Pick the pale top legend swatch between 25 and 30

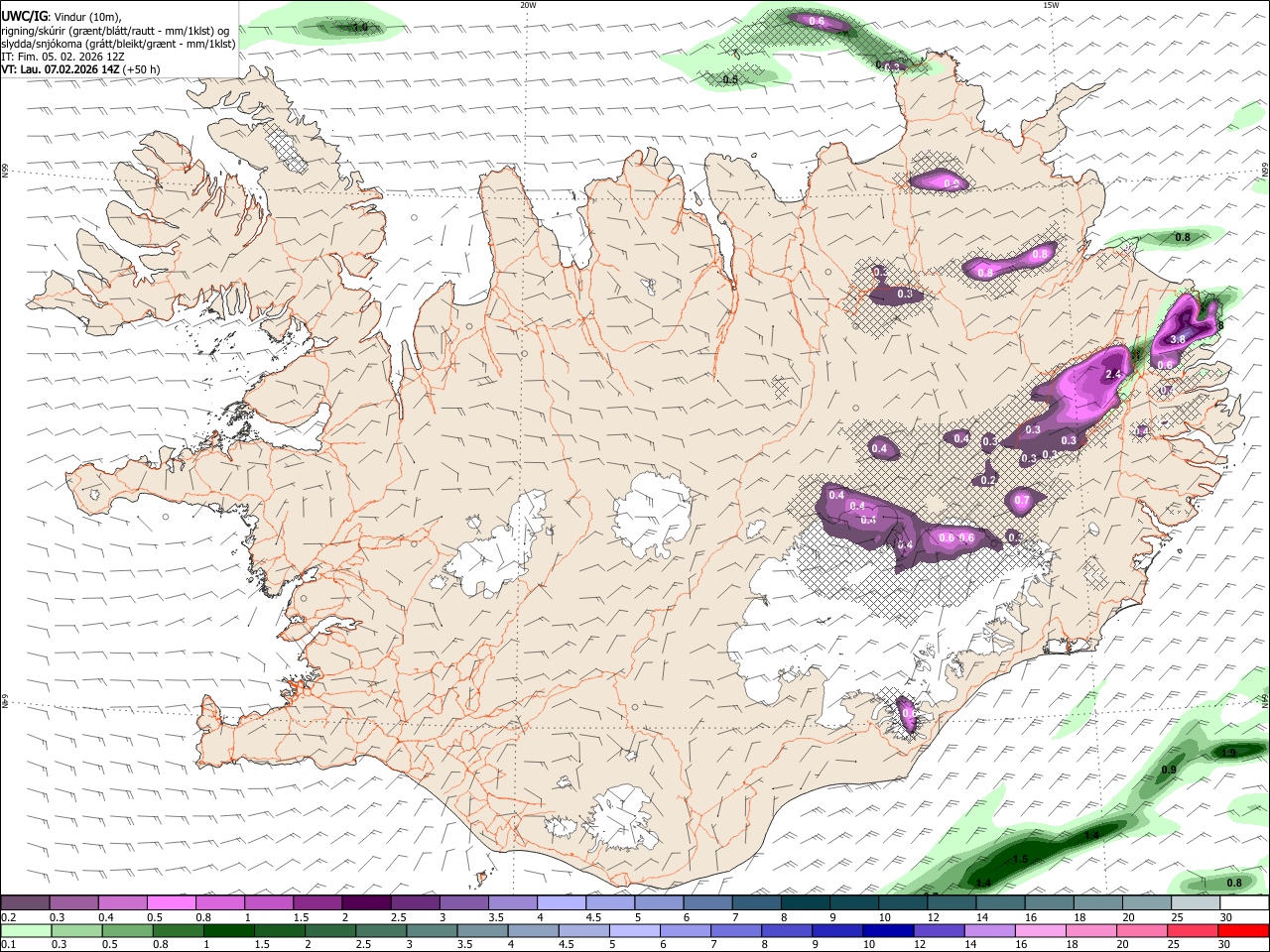(1196, 903)
